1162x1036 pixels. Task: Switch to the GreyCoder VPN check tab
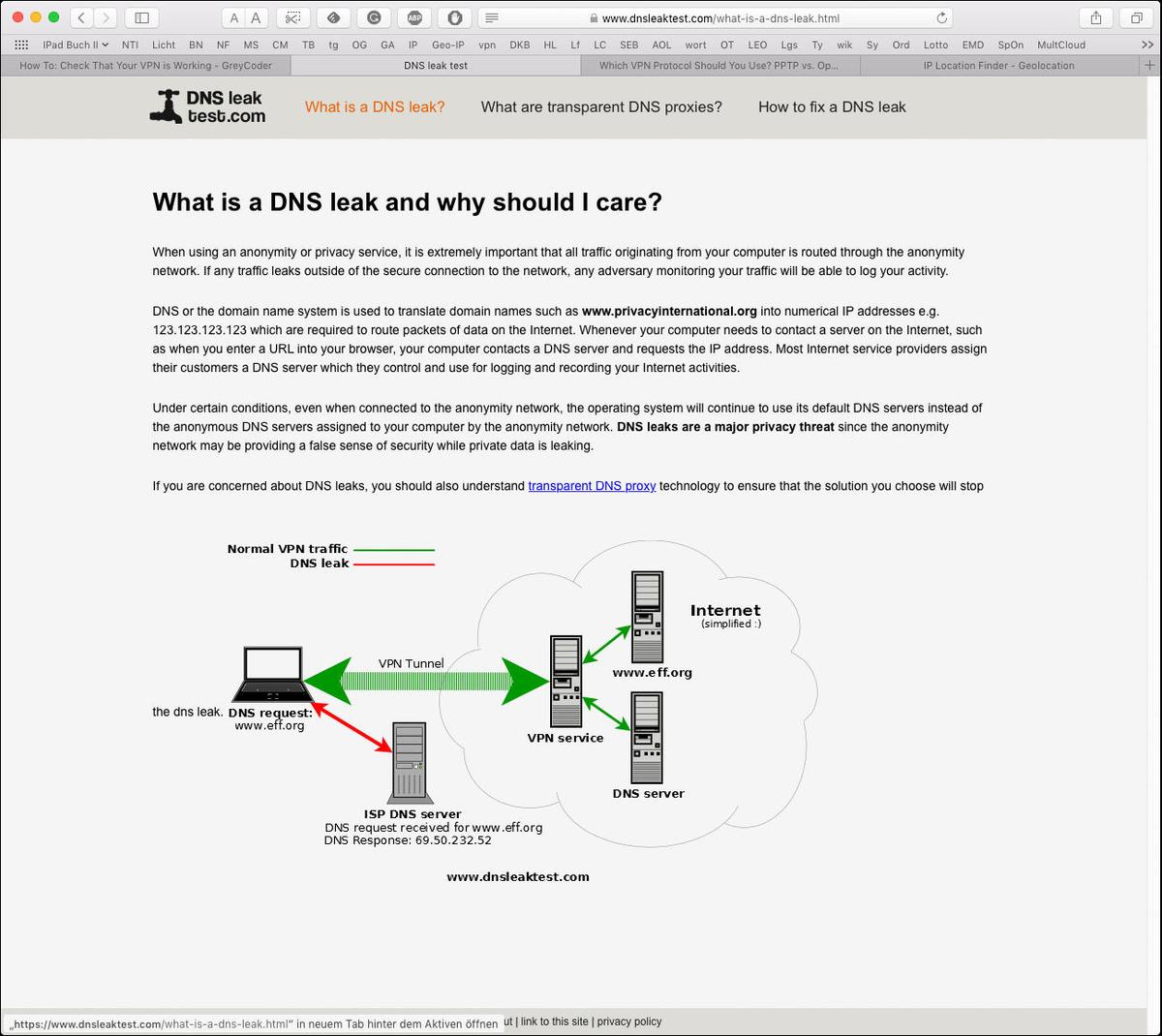(145, 65)
